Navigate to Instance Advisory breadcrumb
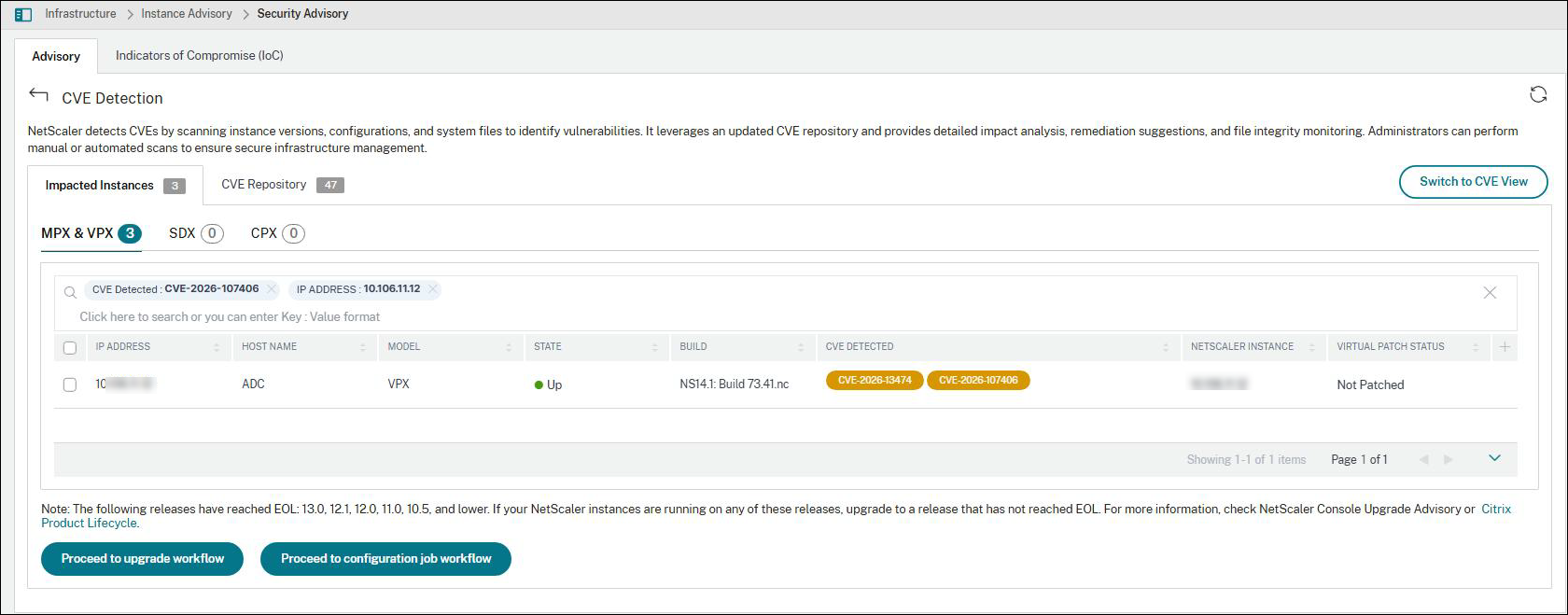 click(x=187, y=14)
